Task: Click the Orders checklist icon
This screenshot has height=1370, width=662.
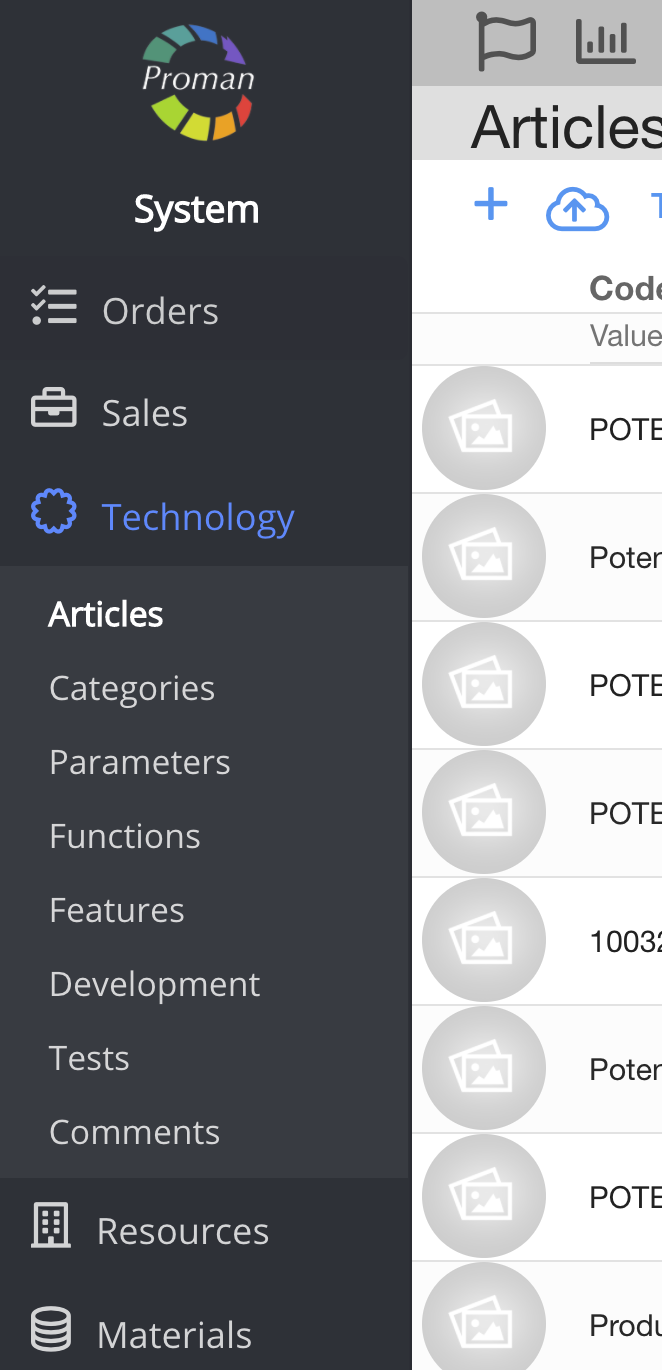Action: (x=54, y=307)
